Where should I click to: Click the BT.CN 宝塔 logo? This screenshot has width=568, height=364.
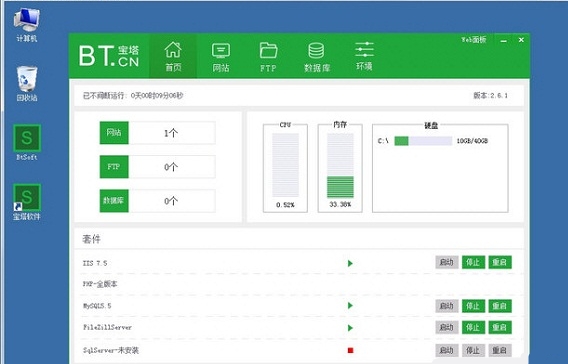[109, 56]
